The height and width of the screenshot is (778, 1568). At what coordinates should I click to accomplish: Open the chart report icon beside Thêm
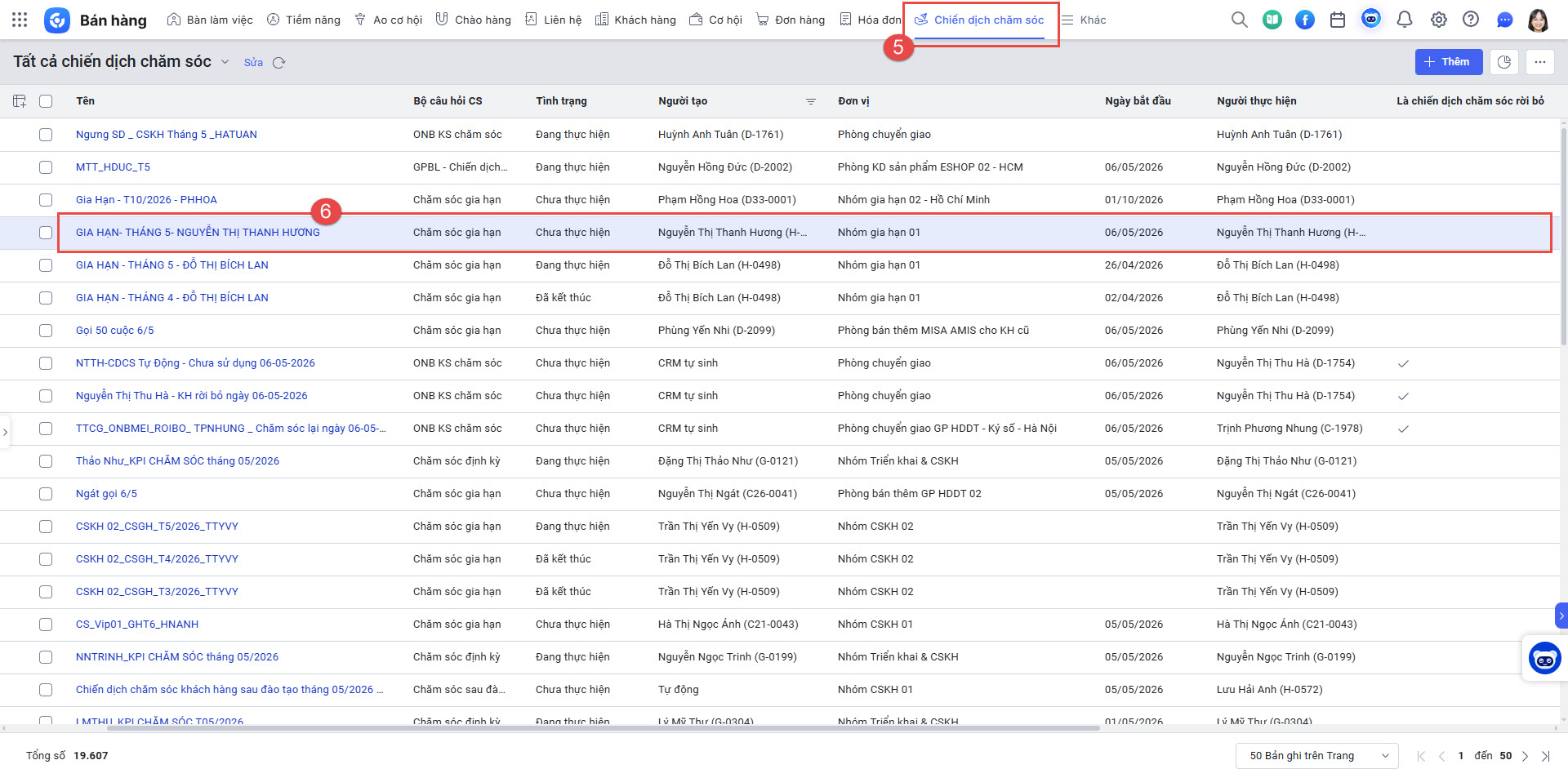tap(1504, 62)
